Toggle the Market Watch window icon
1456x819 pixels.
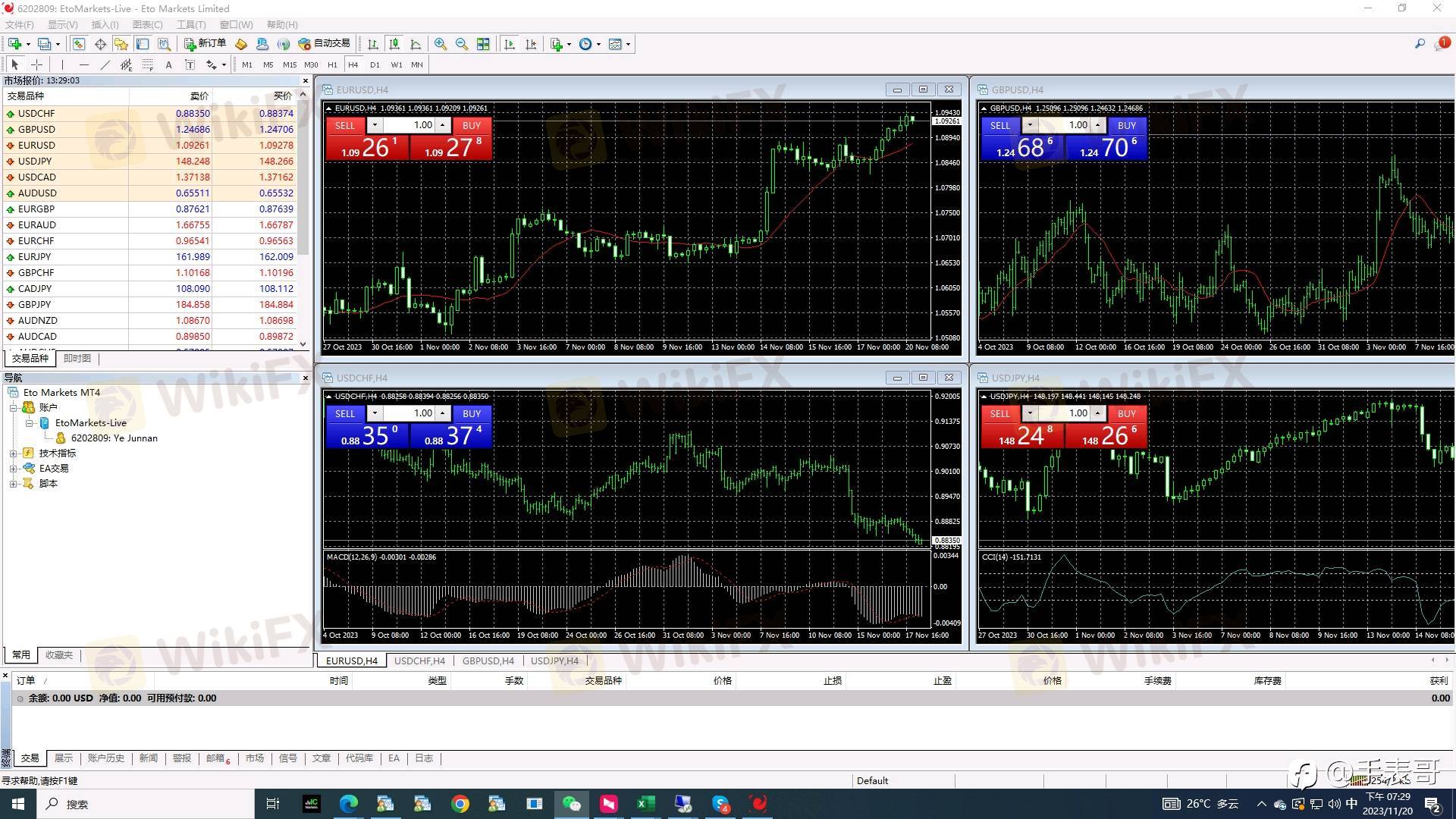pos(79,44)
